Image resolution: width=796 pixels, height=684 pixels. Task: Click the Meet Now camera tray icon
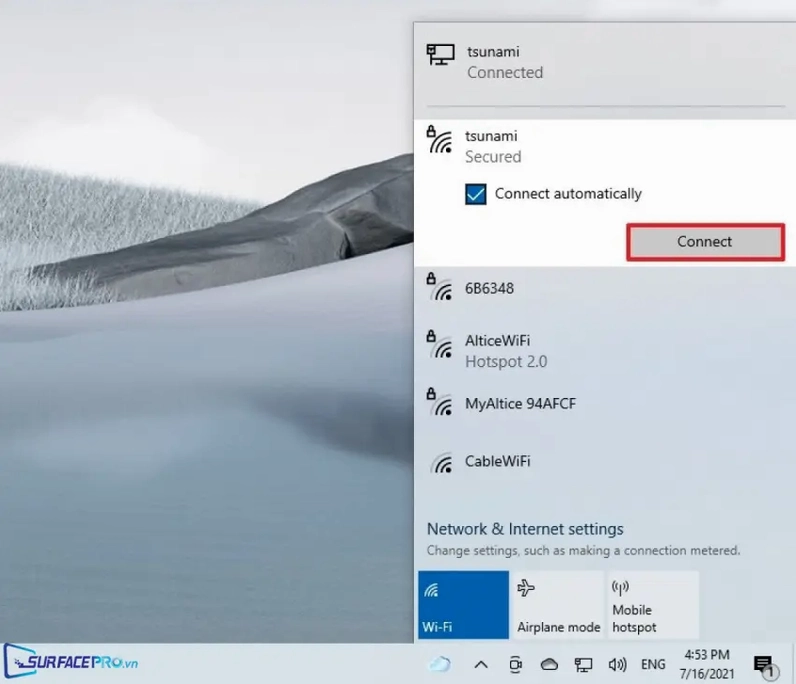[516, 664]
